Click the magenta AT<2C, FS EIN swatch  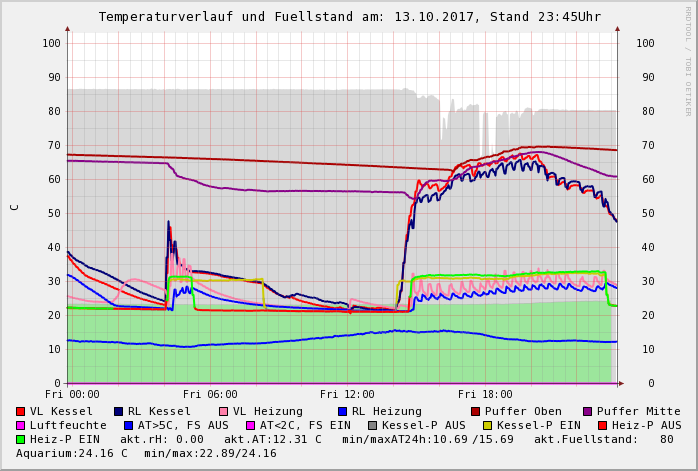point(251,426)
